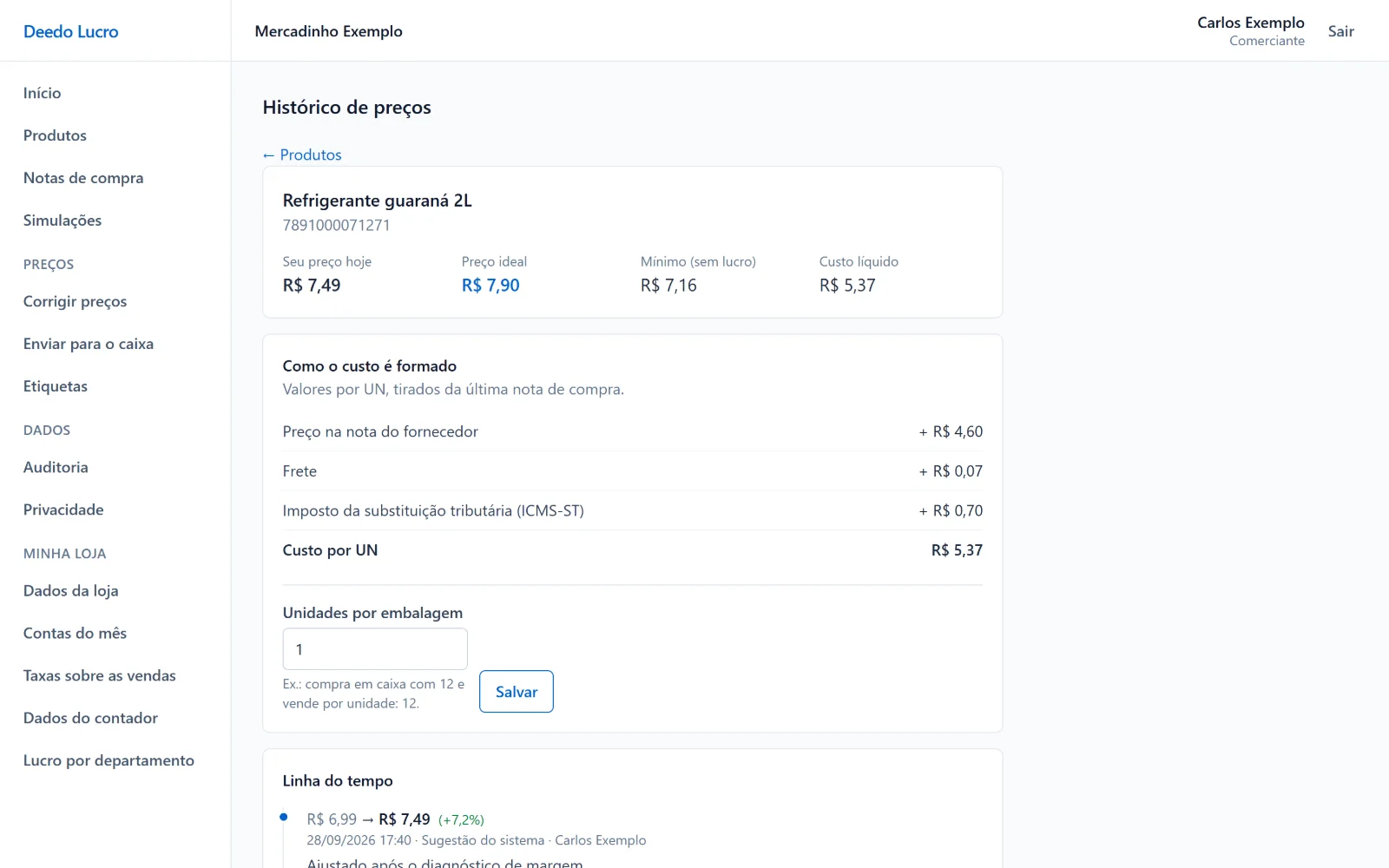Open the Deedo Lucro home logo
The width and height of the screenshot is (1389, 868).
pyautogui.click(x=70, y=31)
